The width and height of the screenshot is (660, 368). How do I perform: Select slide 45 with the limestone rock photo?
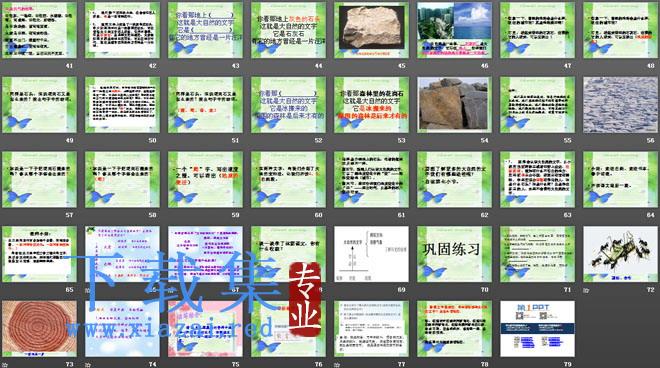pyautogui.click(x=371, y=30)
